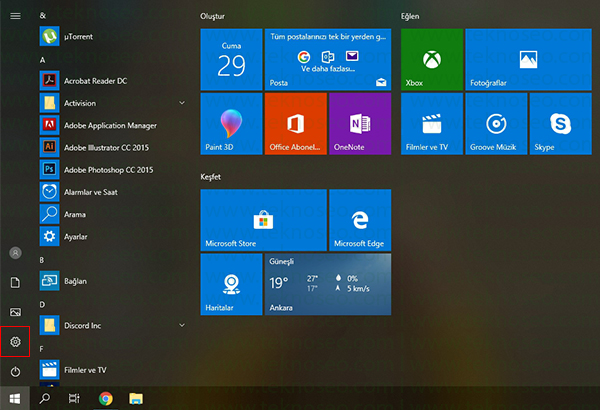600x410 pixels.
Task: Open File Explorer from taskbar
Action: coord(136,399)
